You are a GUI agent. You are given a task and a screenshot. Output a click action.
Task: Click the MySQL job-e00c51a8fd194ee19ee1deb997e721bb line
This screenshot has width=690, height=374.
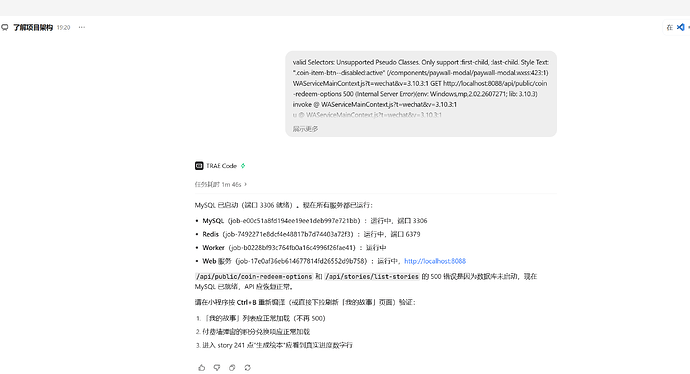tap(315, 220)
